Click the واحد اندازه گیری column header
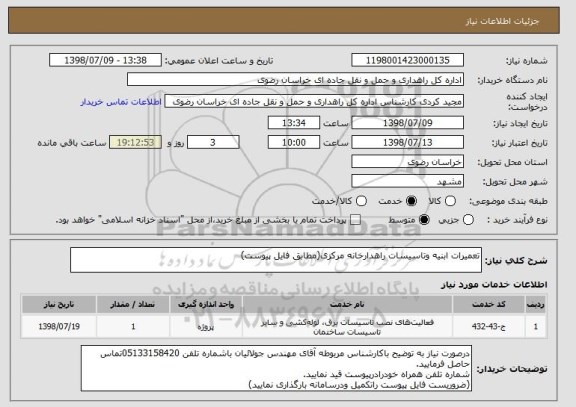576x407 pixels. (206, 305)
